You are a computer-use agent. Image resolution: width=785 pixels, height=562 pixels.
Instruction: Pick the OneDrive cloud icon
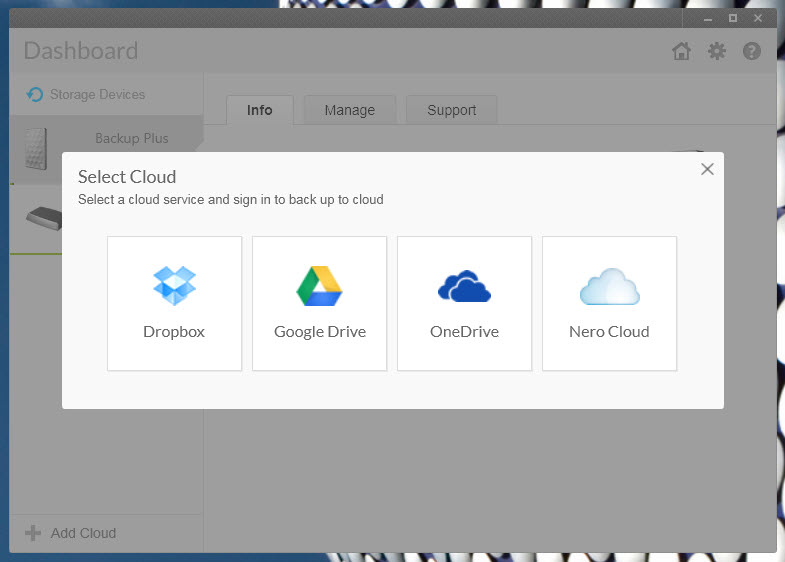point(464,286)
